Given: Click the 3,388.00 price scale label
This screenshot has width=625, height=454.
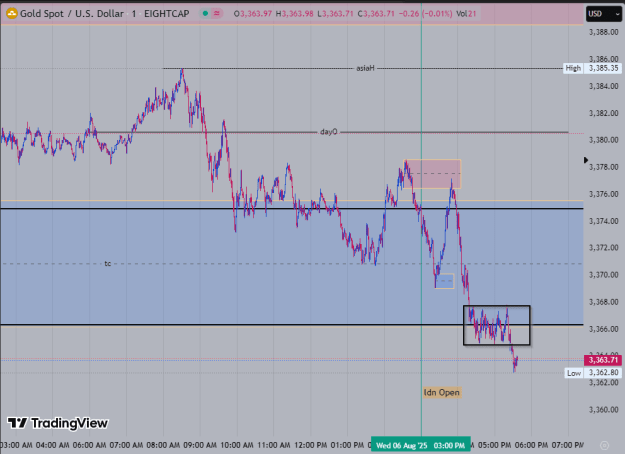Looking at the screenshot, I should coord(603,32).
